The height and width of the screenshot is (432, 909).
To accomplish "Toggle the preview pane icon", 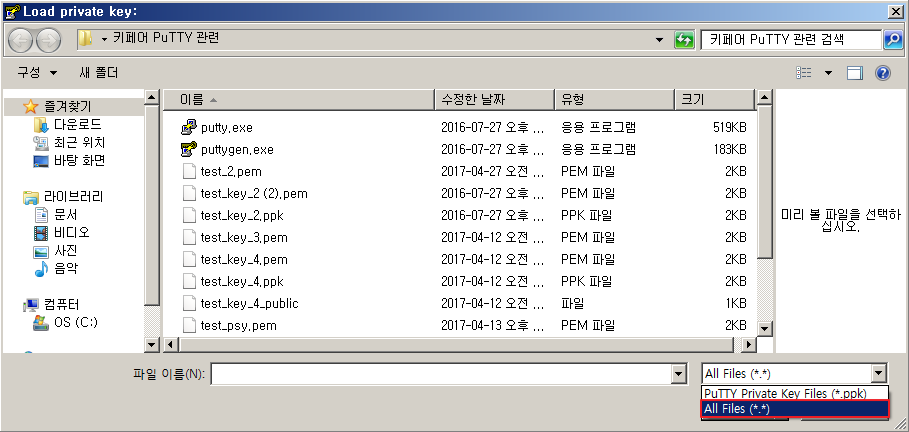I will click(855, 73).
